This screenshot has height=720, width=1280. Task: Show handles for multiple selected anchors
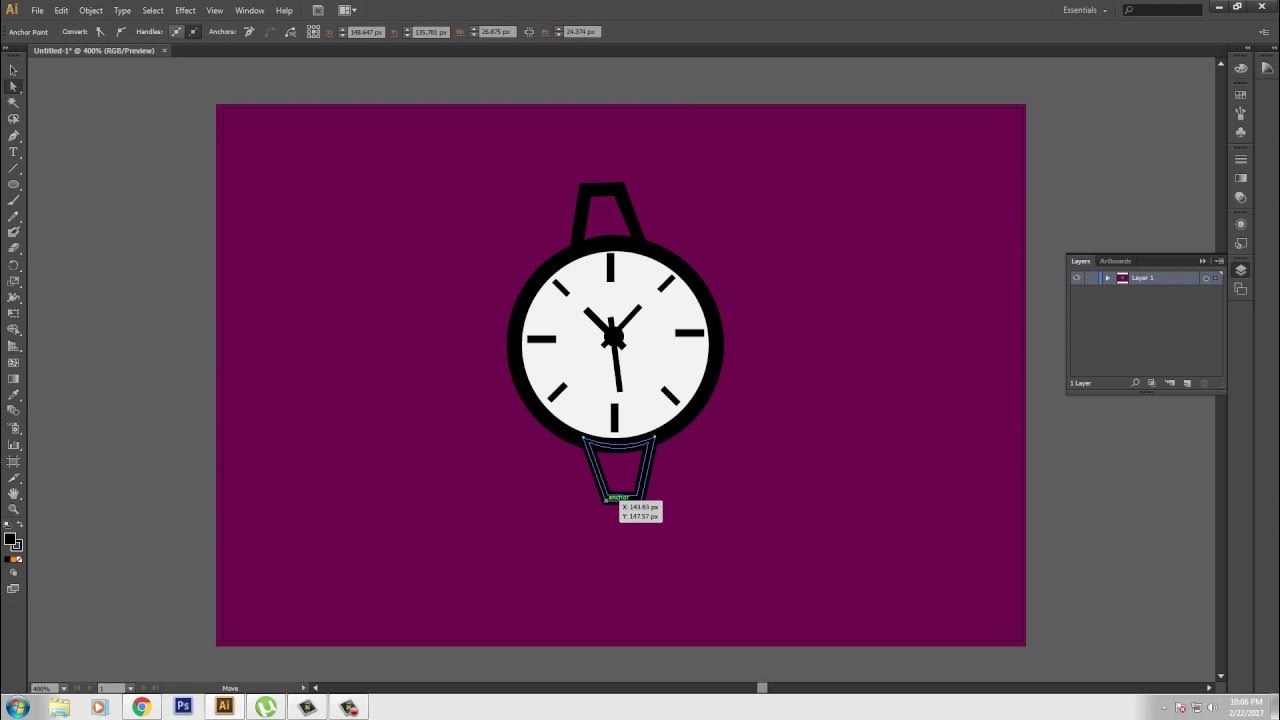click(x=176, y=32)
